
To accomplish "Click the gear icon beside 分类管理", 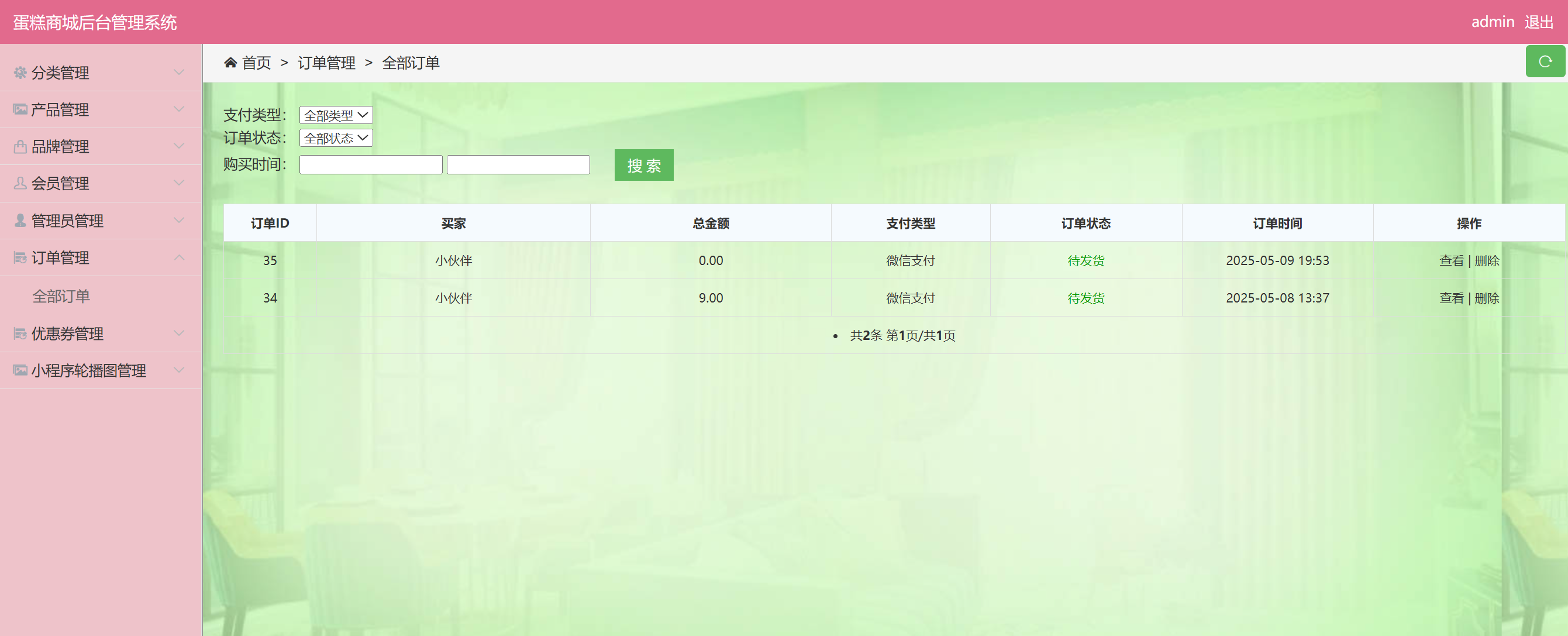I will click(20, 73).
